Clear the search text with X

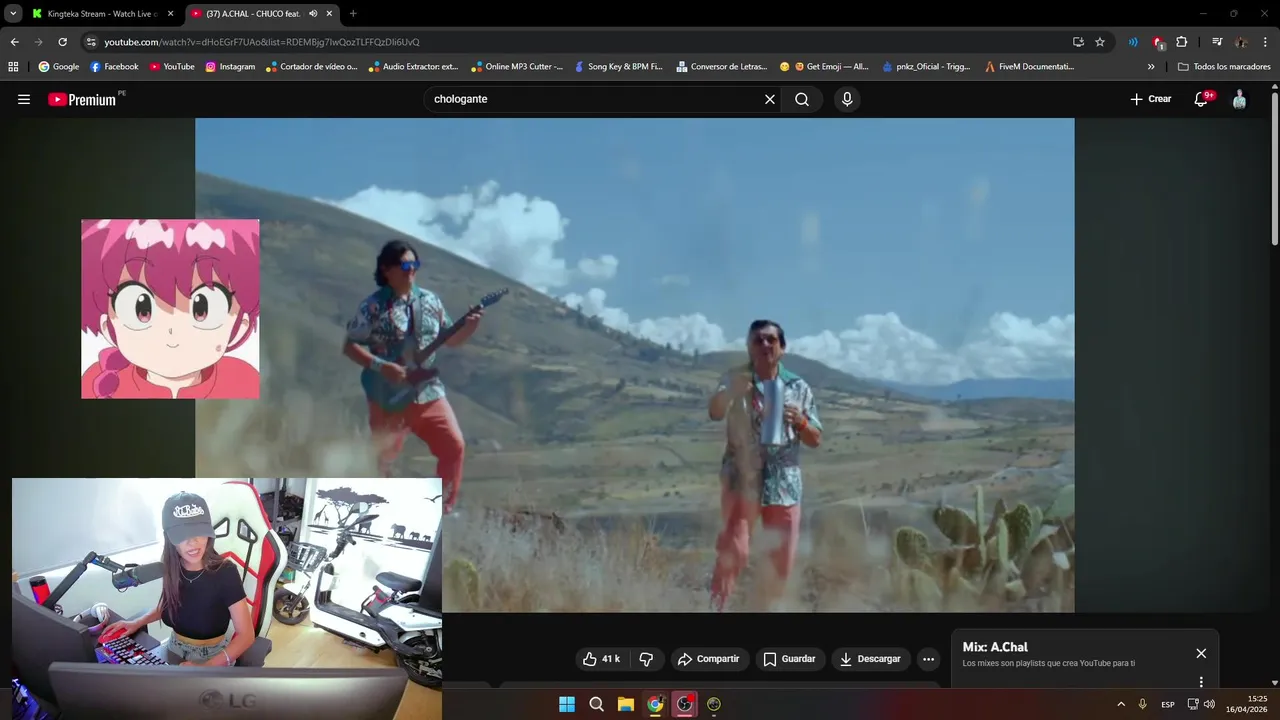coord(770,99)
